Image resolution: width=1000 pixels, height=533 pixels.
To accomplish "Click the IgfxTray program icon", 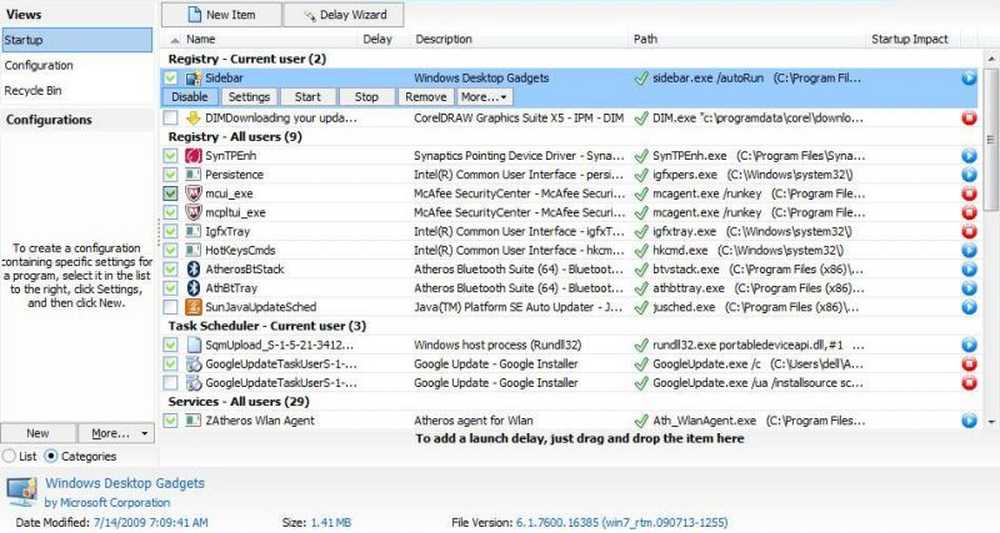I will tap(193, 231).
